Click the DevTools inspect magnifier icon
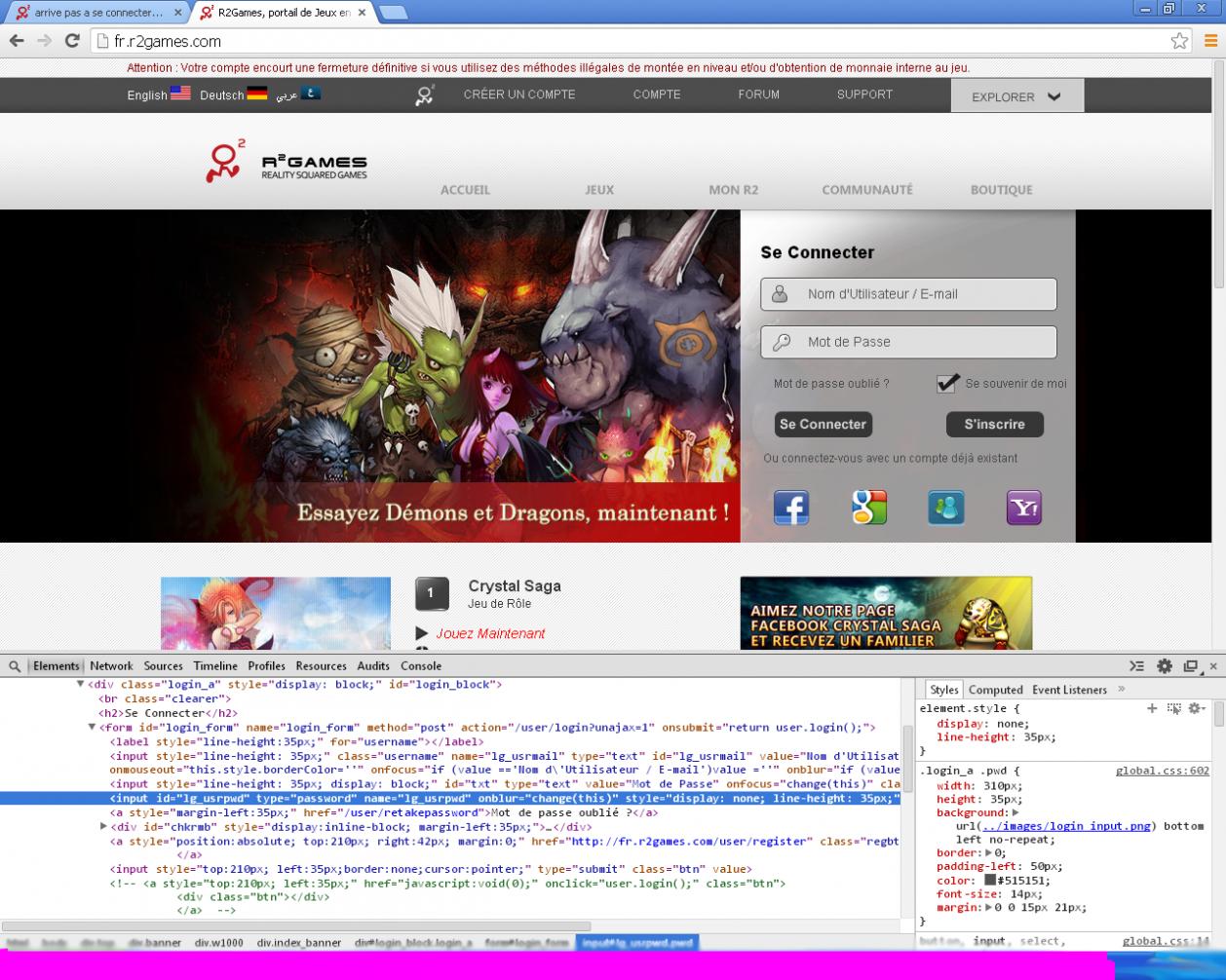The width and height of the screenshot is (1226, 980). pos(15,666)
